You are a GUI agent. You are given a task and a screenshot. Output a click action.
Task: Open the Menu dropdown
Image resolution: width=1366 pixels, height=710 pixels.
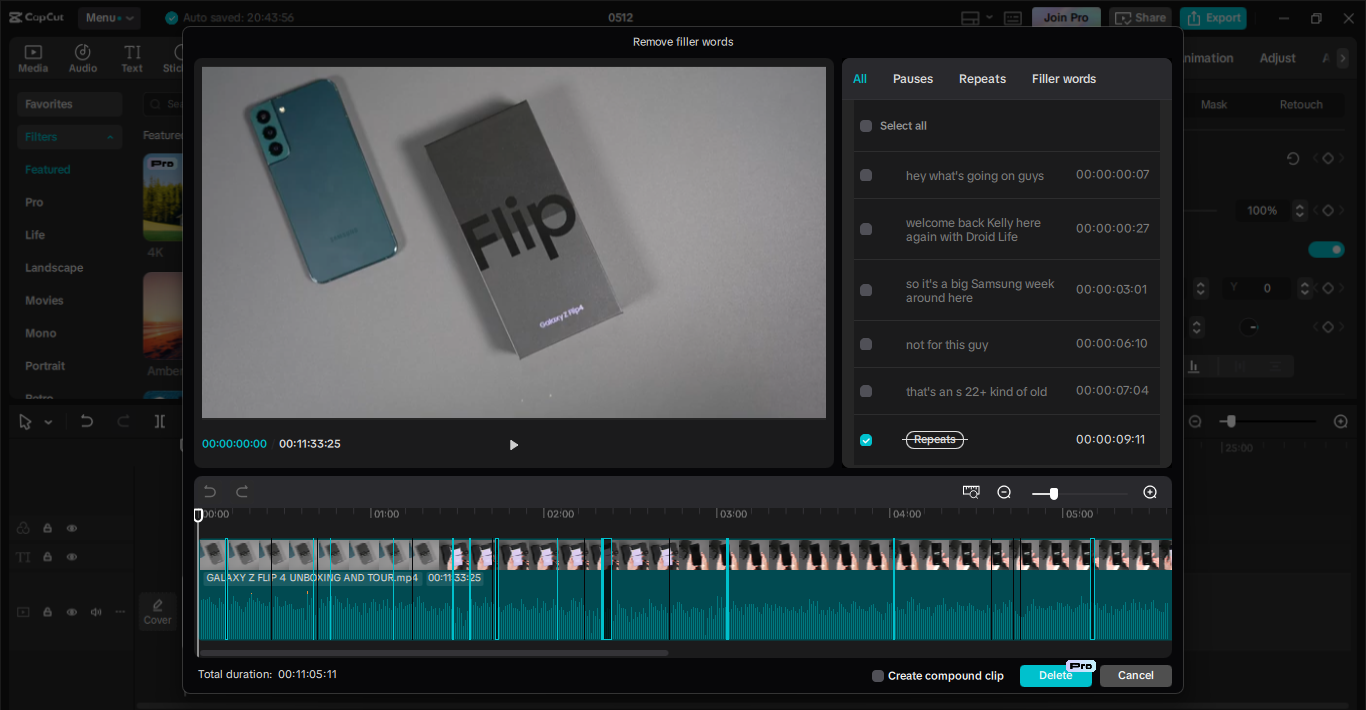tap(108, 17)
